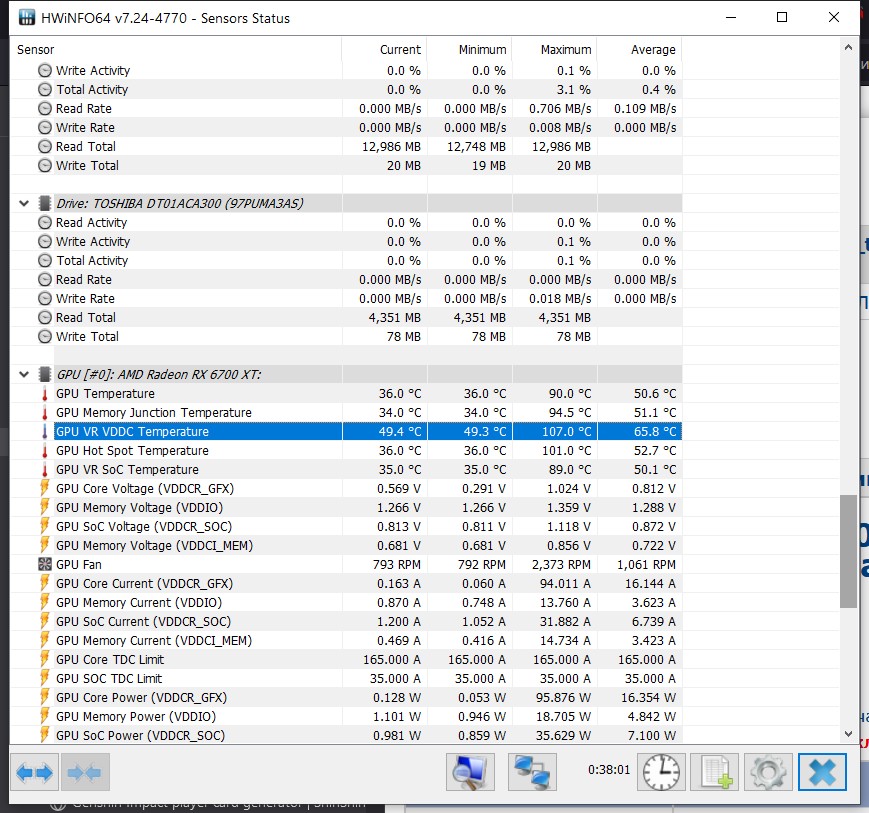The width and height of the screenshot is (869, 813).
Task: Click the 12,986 MB current Read Total value
Action: [391, 146]
